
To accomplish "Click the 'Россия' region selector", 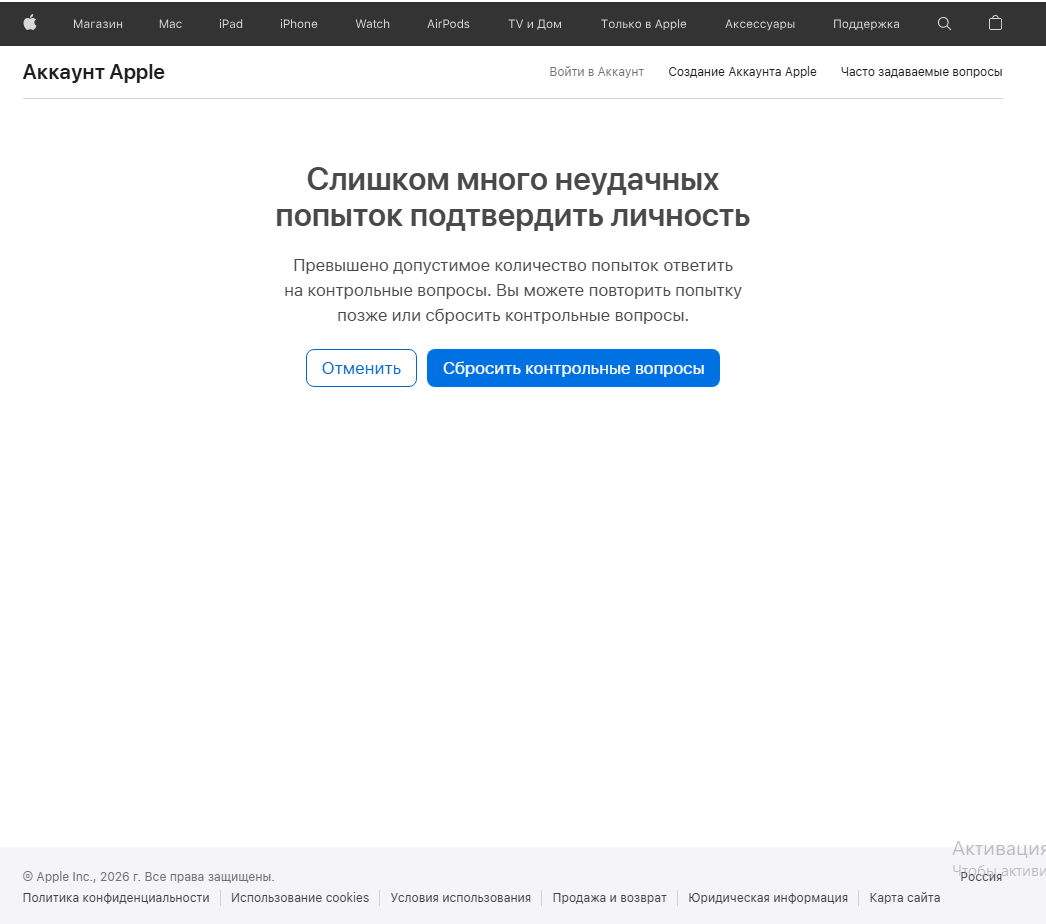I will coord(980,876).
